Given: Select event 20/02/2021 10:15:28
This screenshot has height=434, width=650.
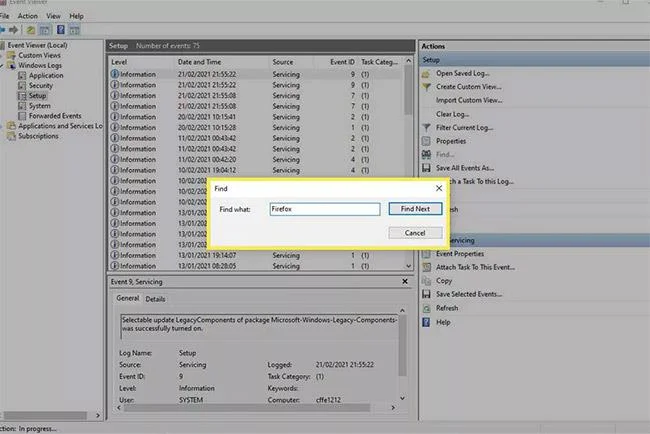Looking at the screenshot, I should click(x=255, y=128).
